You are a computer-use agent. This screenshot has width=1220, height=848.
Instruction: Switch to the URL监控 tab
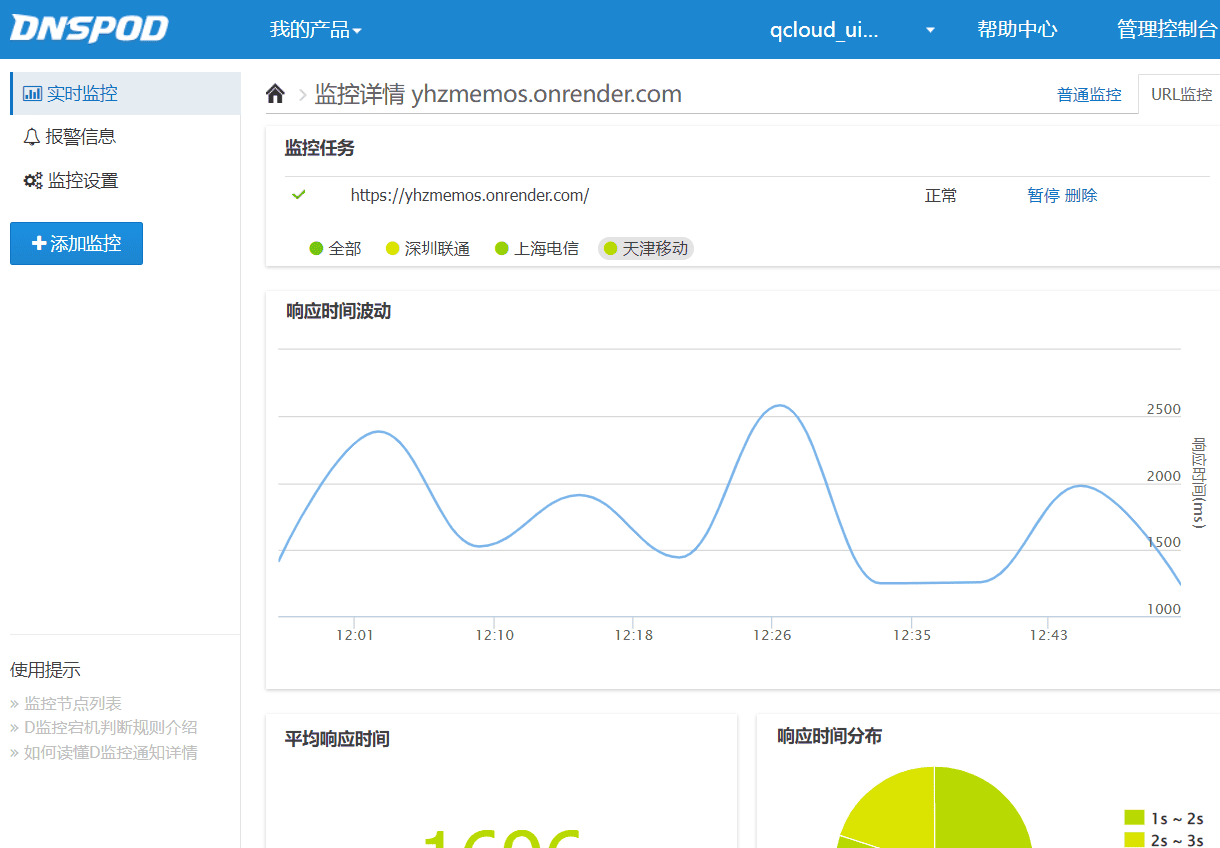coord(1181,95)
